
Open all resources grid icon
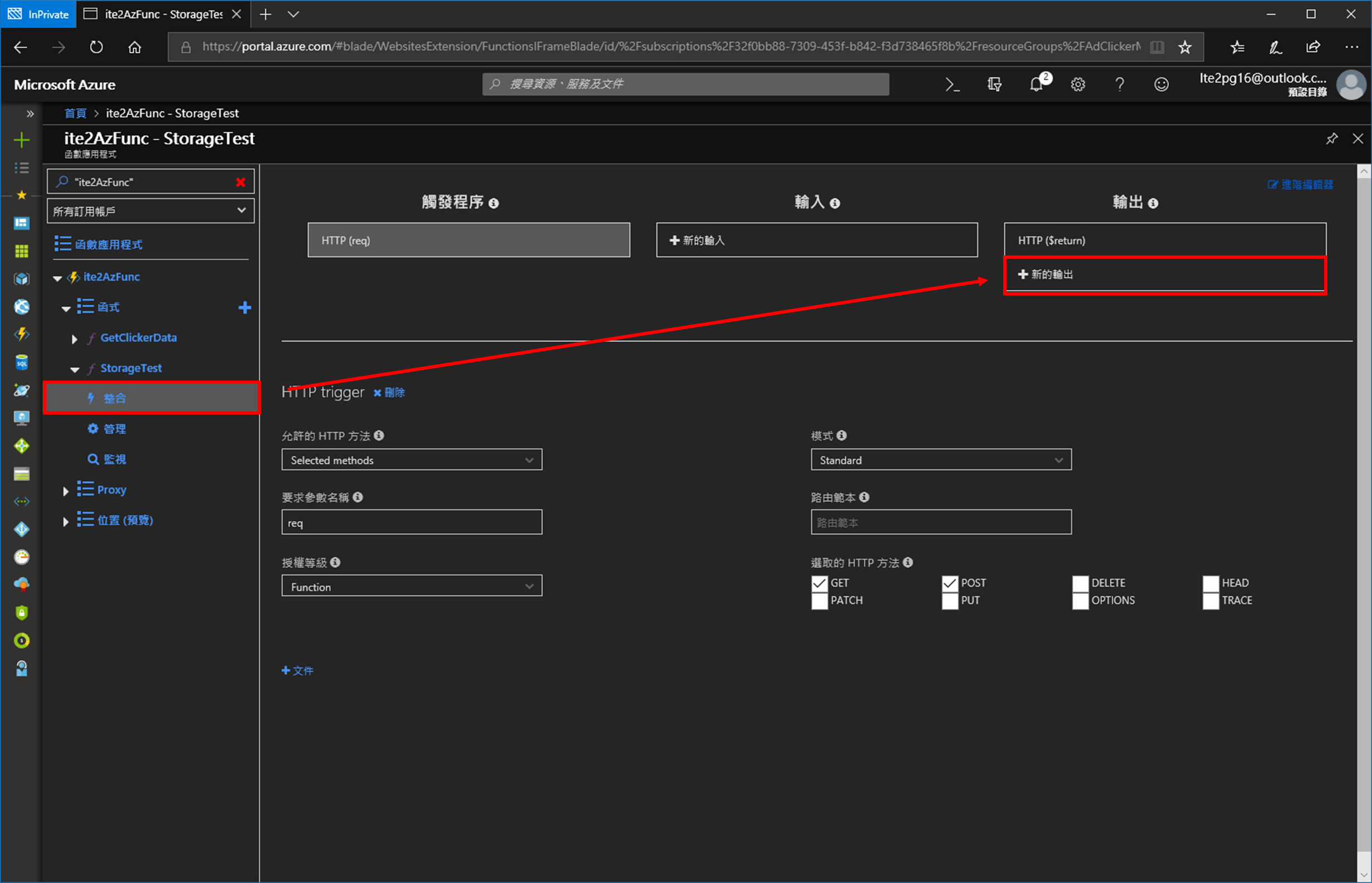[x=22, y=251]
